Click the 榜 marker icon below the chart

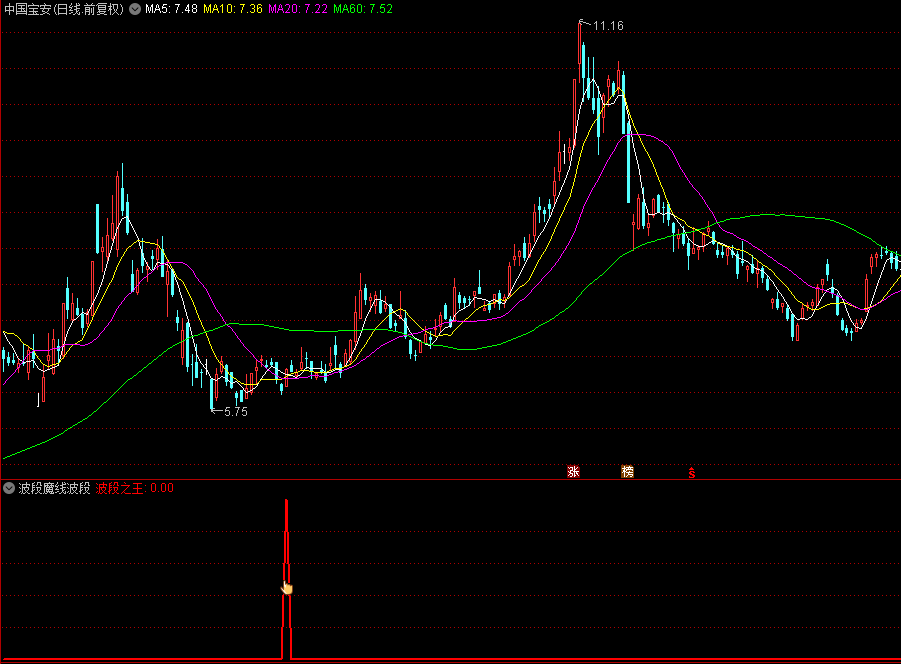(627, 472)
